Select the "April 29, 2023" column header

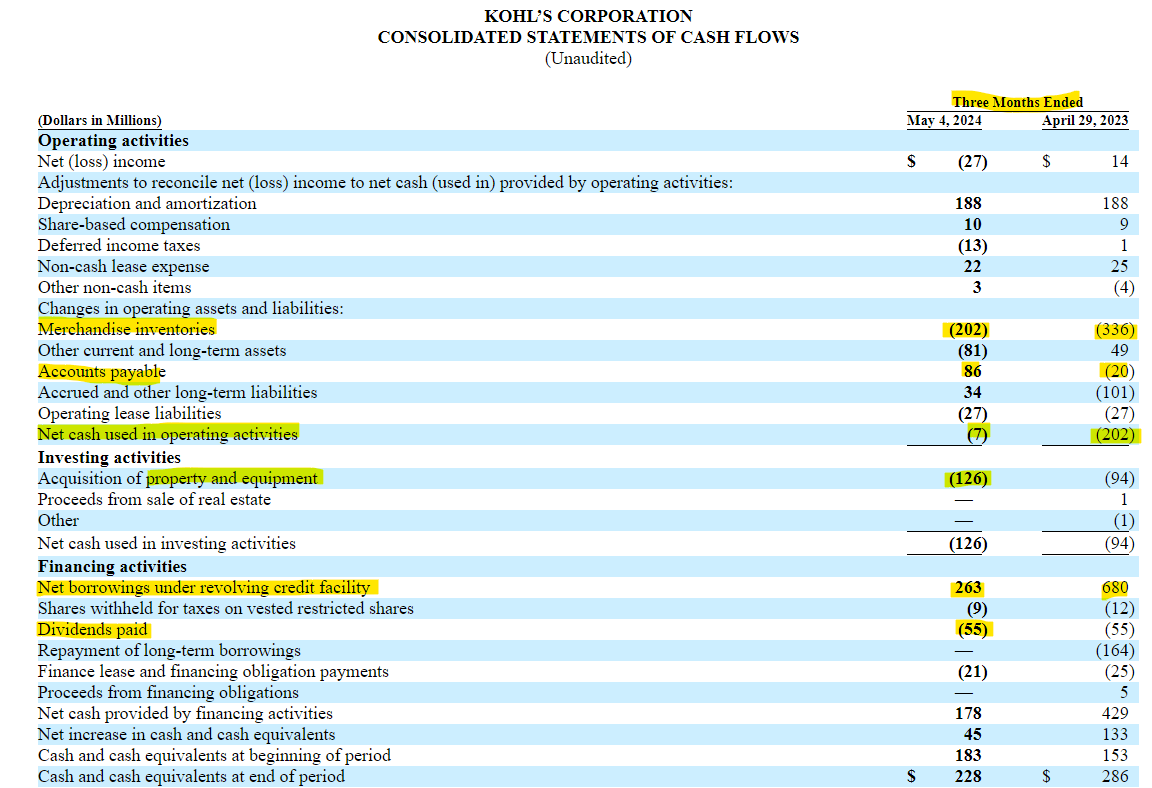pyautogui.click(x=1085, y=119)
